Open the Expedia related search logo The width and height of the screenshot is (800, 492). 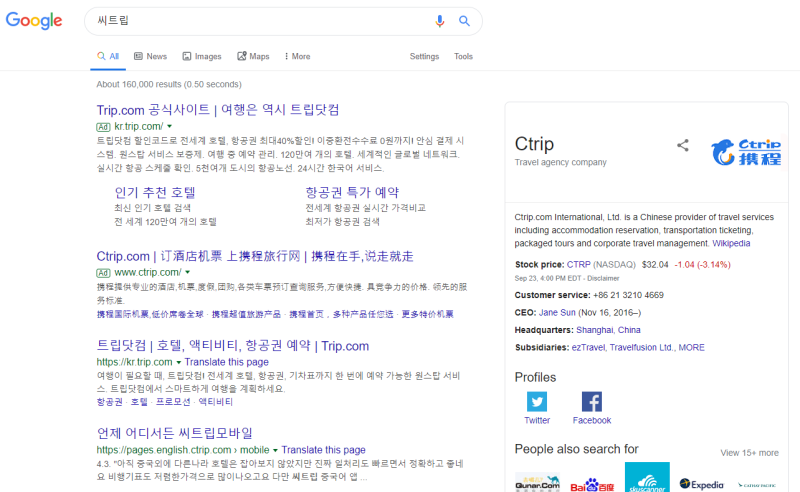coord(702,484)
